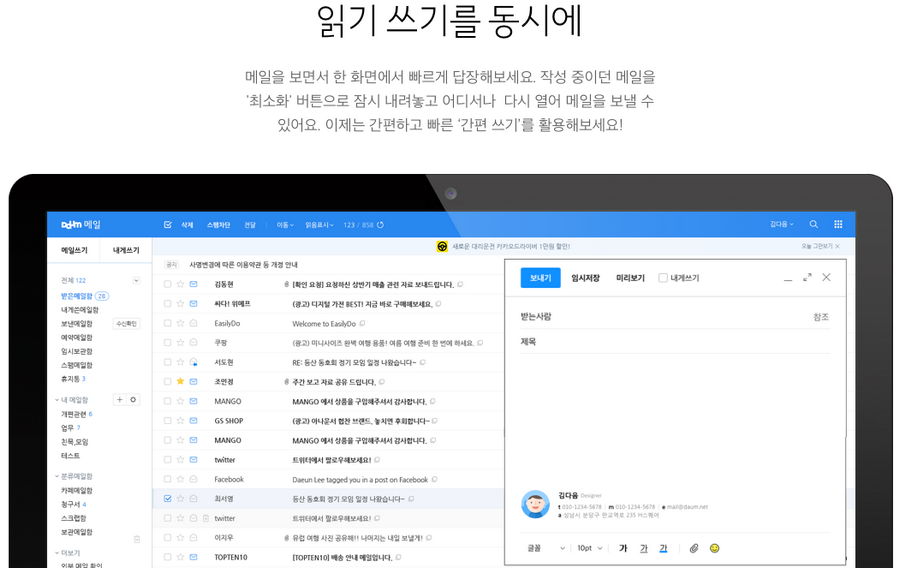Check the EasilyDo email checkbox

[x=168, y=323]
